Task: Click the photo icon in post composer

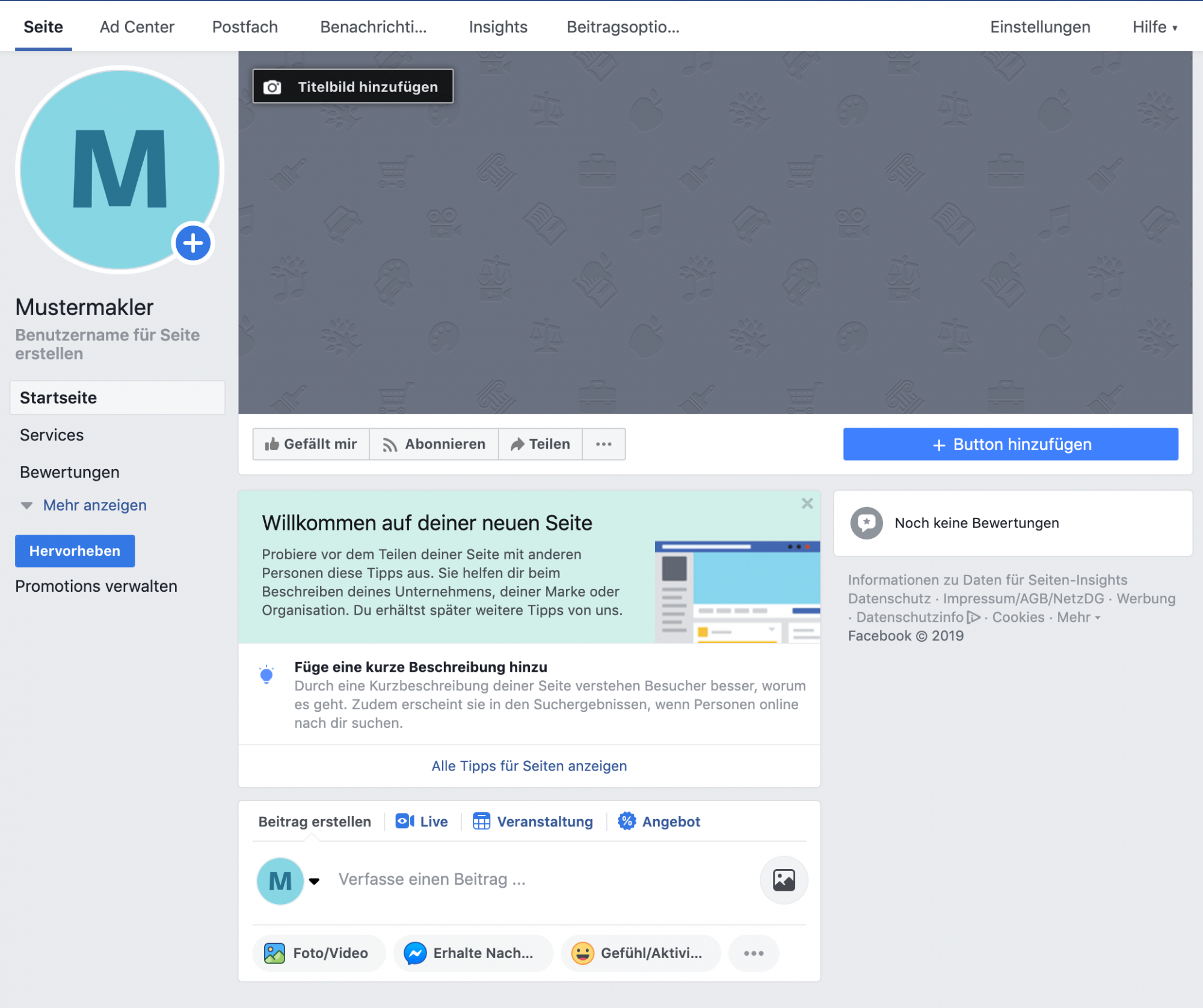Action: pyautogui.click(x=783, y=880)
